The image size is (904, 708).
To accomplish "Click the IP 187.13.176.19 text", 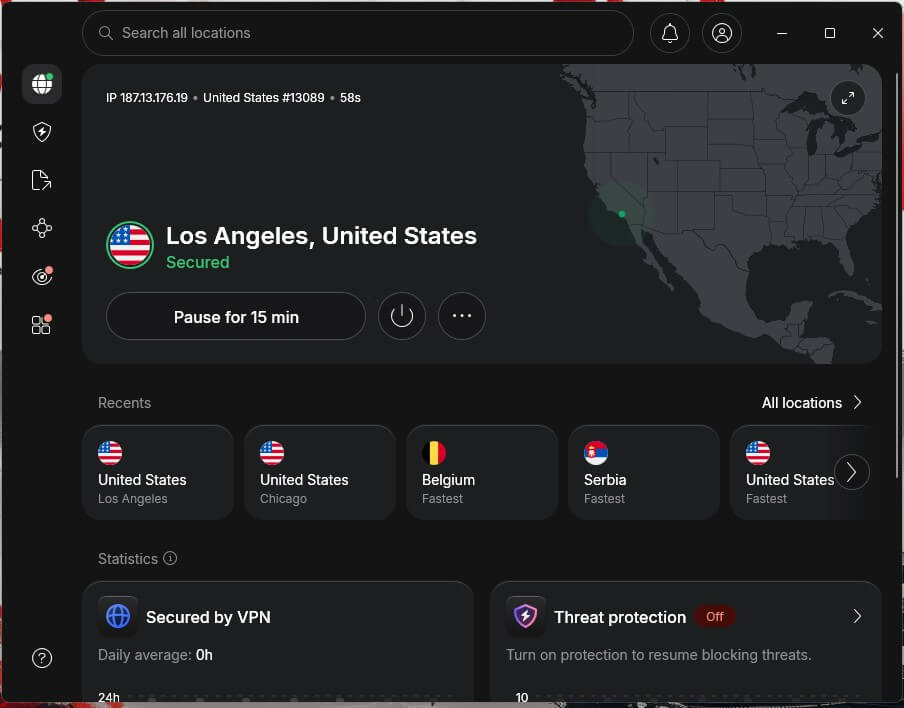I will pos(147,97).
